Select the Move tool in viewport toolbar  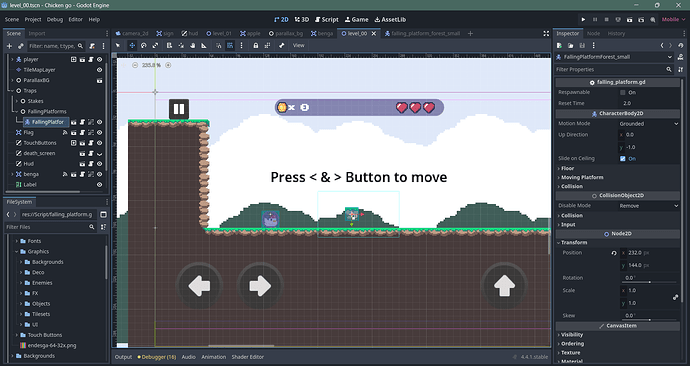pyautogui.click(x=132, y=45)
